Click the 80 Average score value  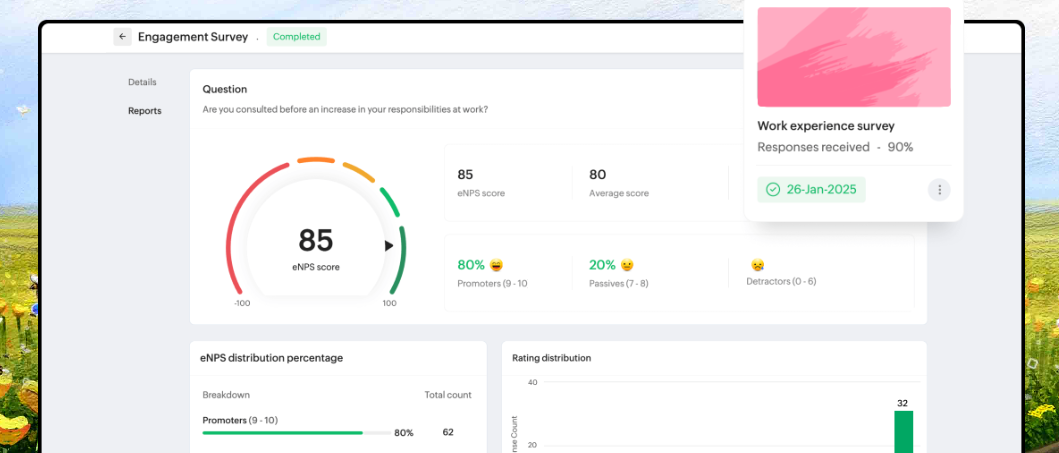click(597, 175)
